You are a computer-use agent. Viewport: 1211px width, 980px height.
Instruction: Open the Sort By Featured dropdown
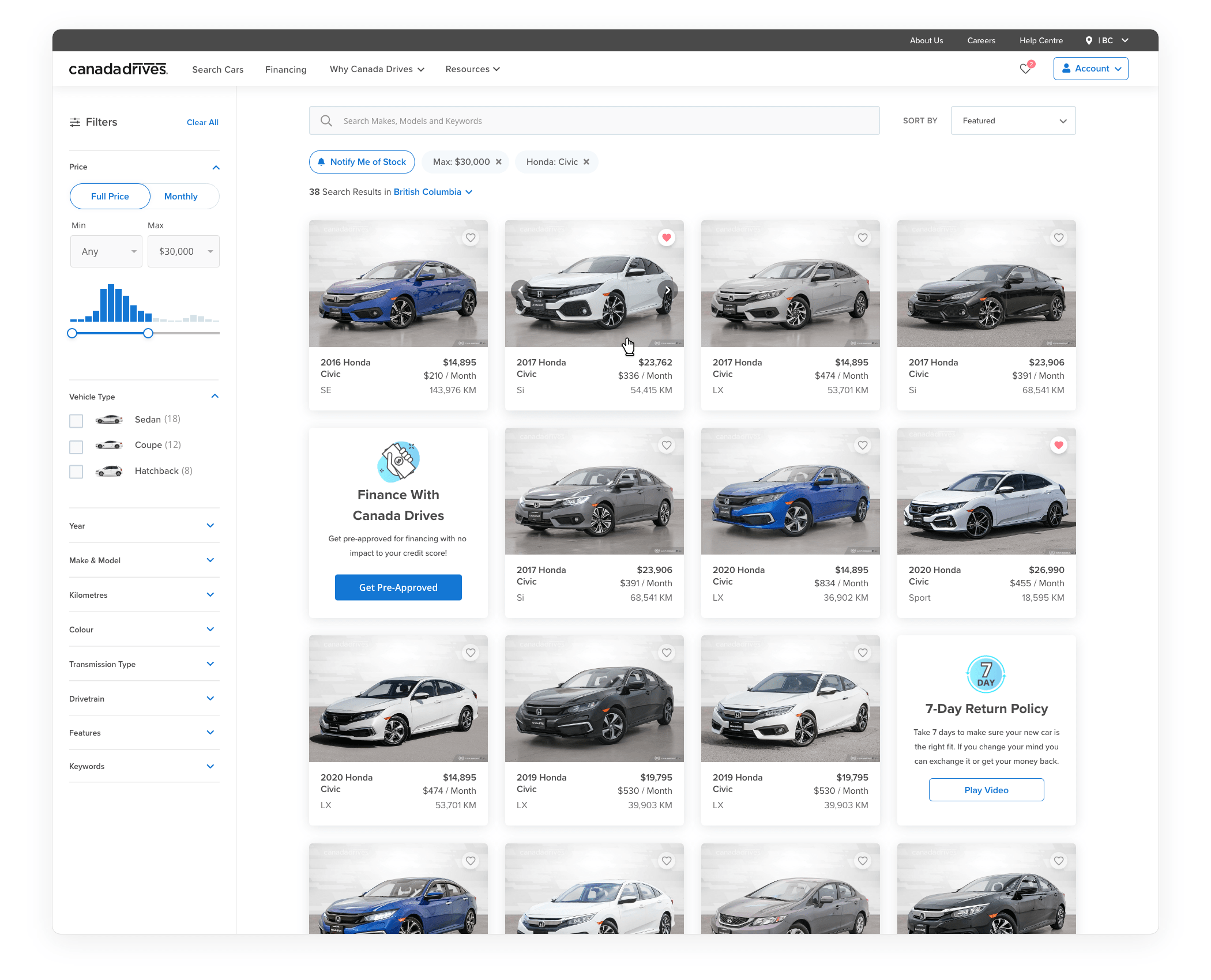pos(1013,120)
